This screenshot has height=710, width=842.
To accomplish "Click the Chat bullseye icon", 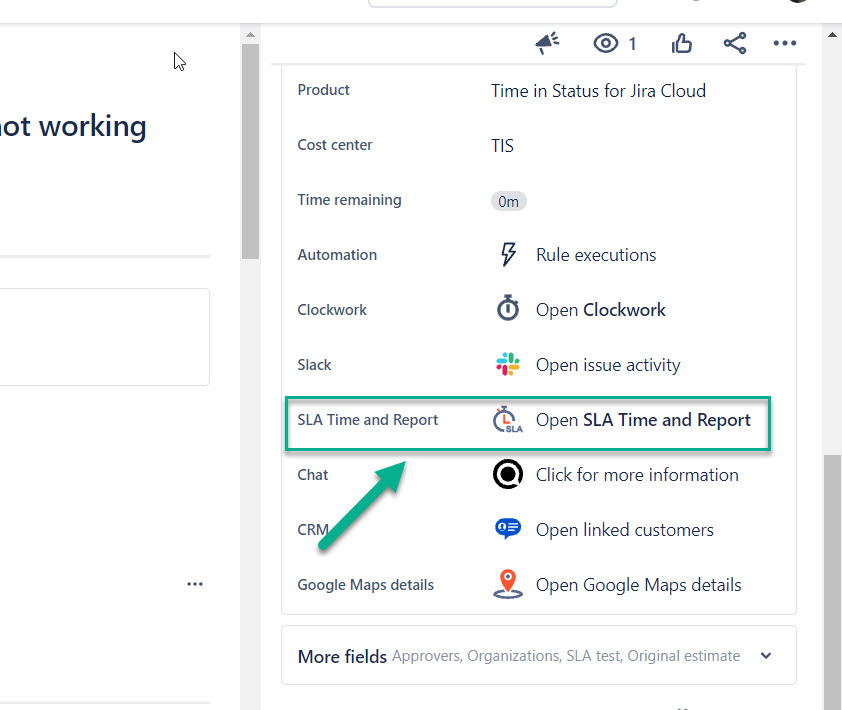I will (x=508, y=474).
